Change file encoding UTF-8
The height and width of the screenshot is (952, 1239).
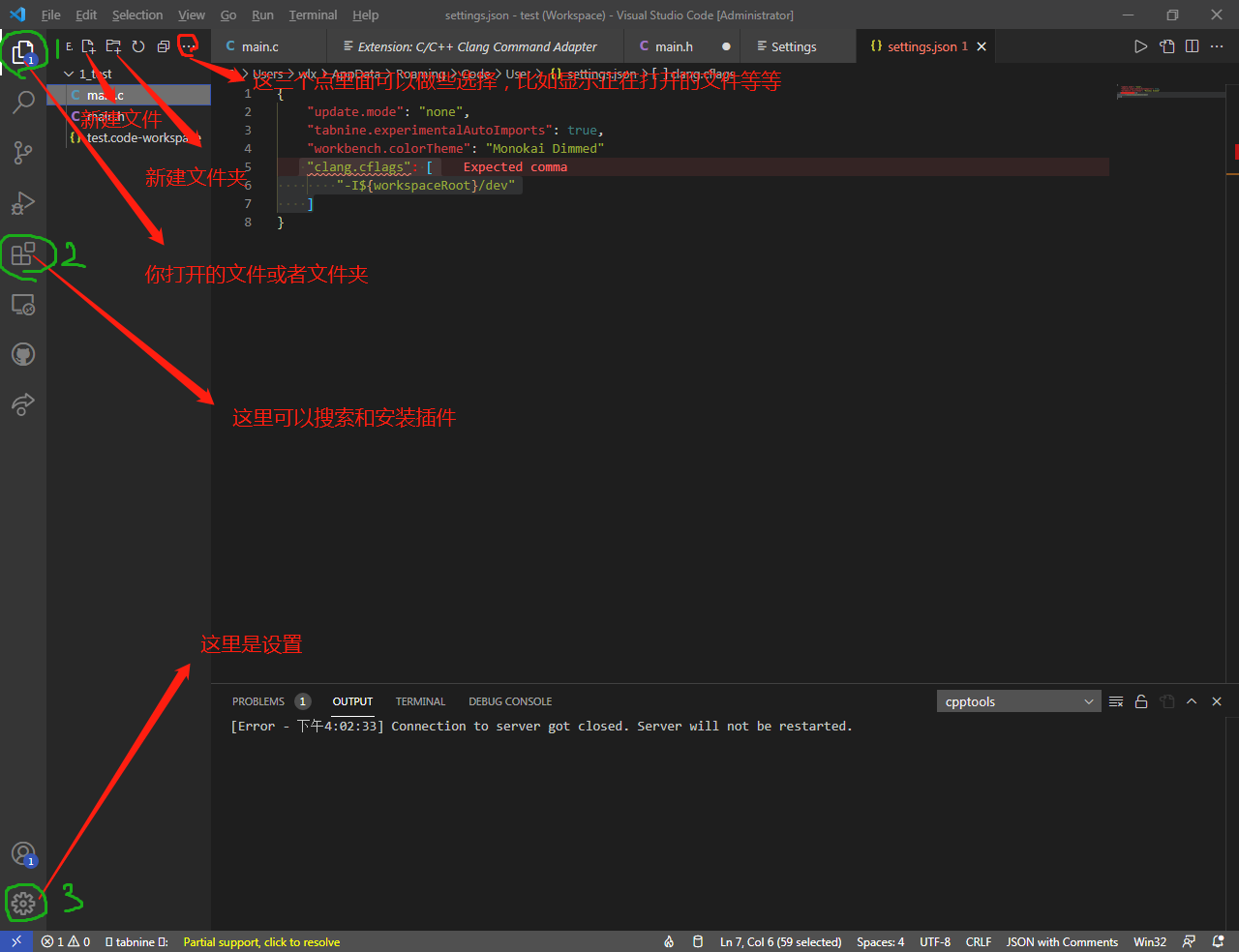click(x=935, y=941)
